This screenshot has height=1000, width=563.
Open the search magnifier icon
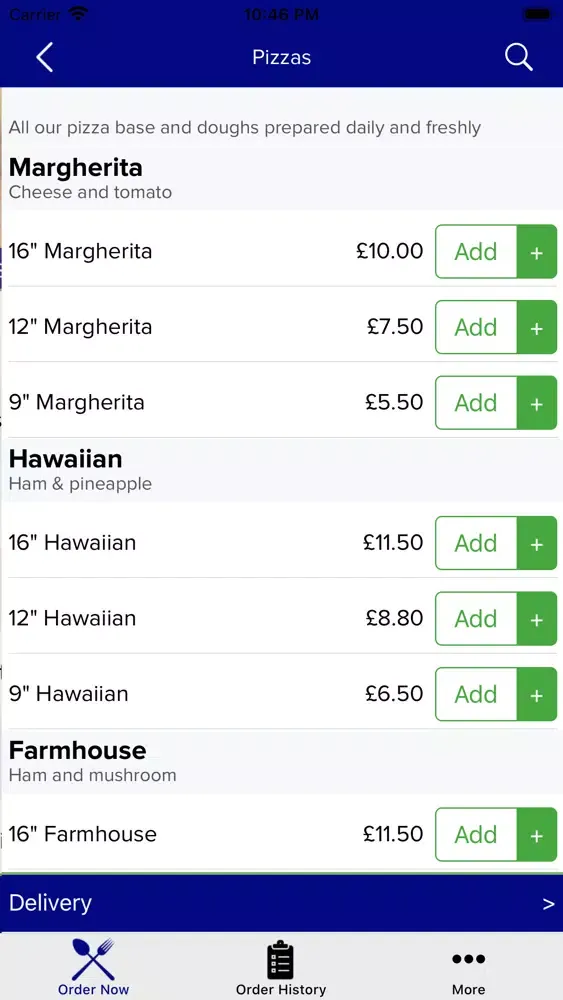(x=518, y=57)
